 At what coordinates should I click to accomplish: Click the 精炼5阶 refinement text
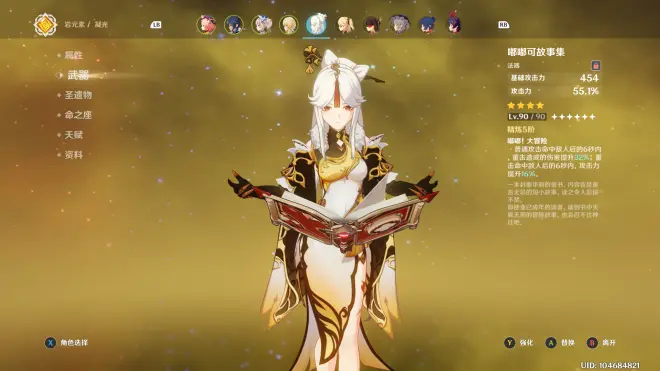pyautogui.click(x=521, y=129)
